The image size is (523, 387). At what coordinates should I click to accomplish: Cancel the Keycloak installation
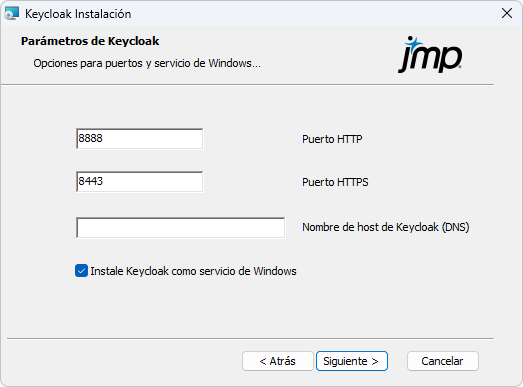coord(443,361)
